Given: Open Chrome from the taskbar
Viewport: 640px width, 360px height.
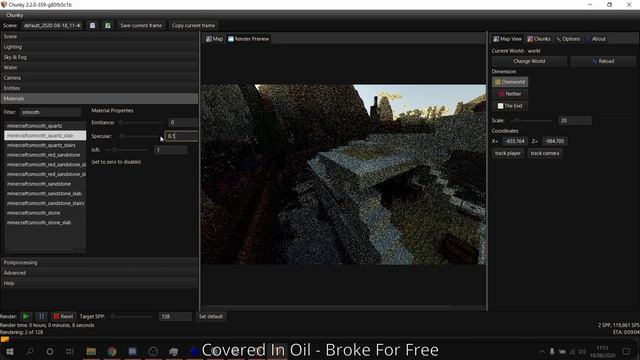Looking at the screenshot, I should click(x=112, y=351).
